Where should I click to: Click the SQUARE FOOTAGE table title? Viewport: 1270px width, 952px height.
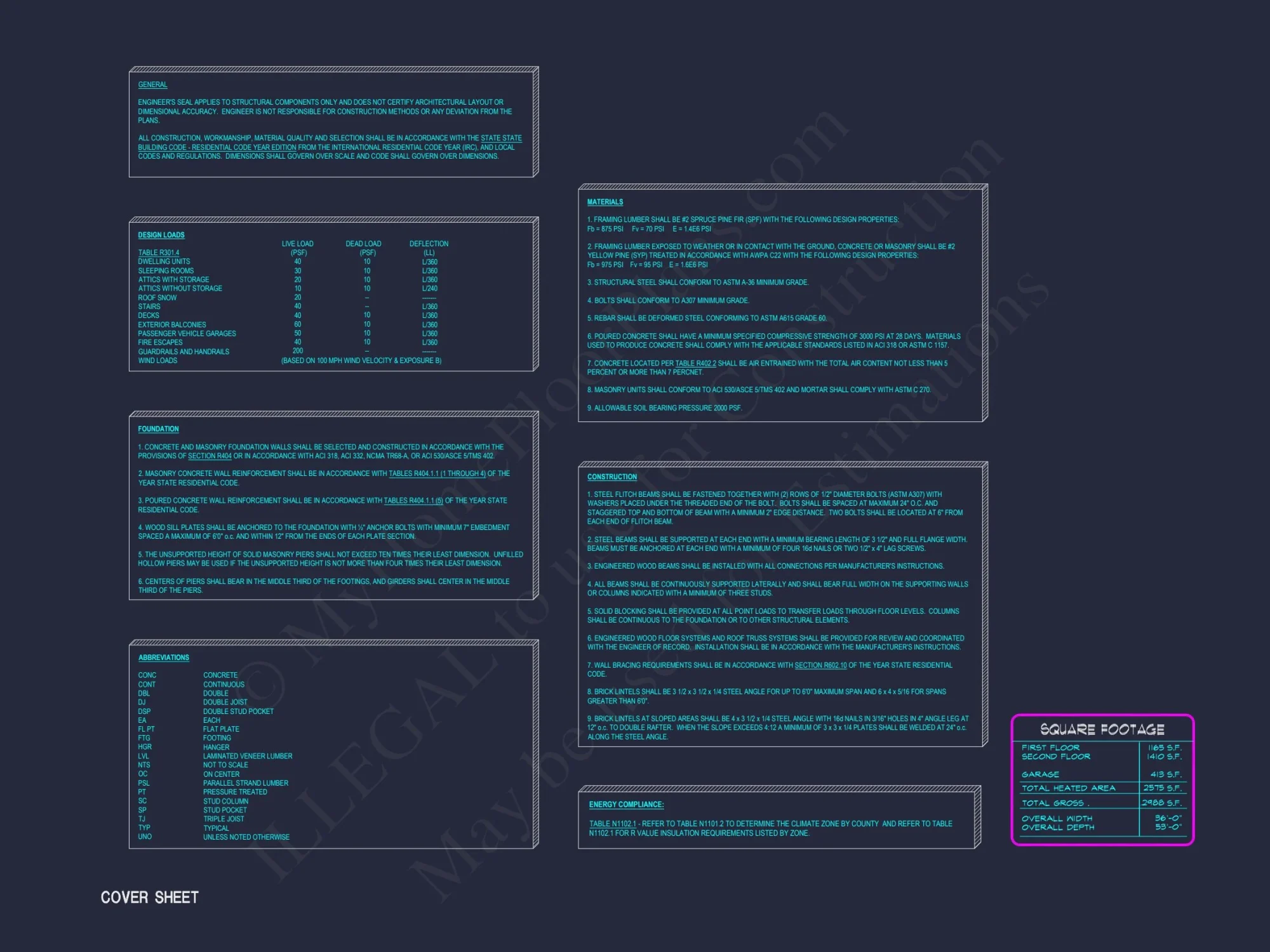point(1102,729)
